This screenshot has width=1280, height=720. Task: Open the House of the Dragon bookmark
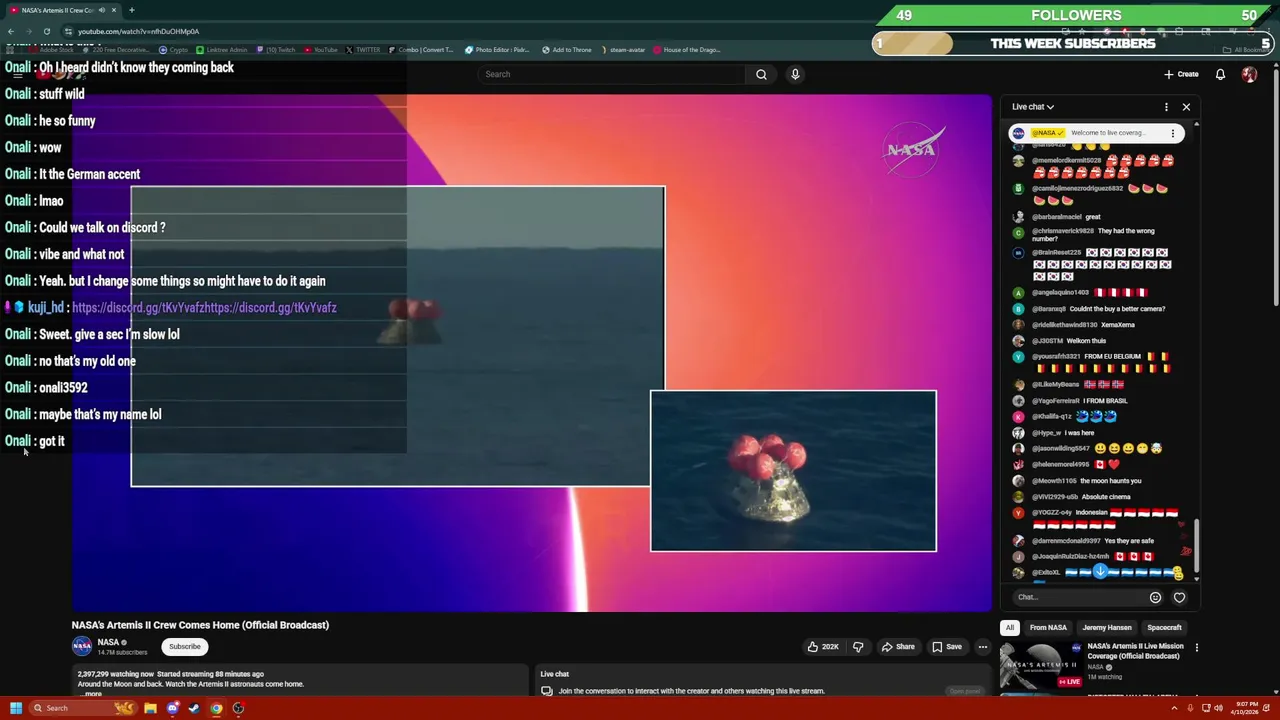(x=686, y=50)
